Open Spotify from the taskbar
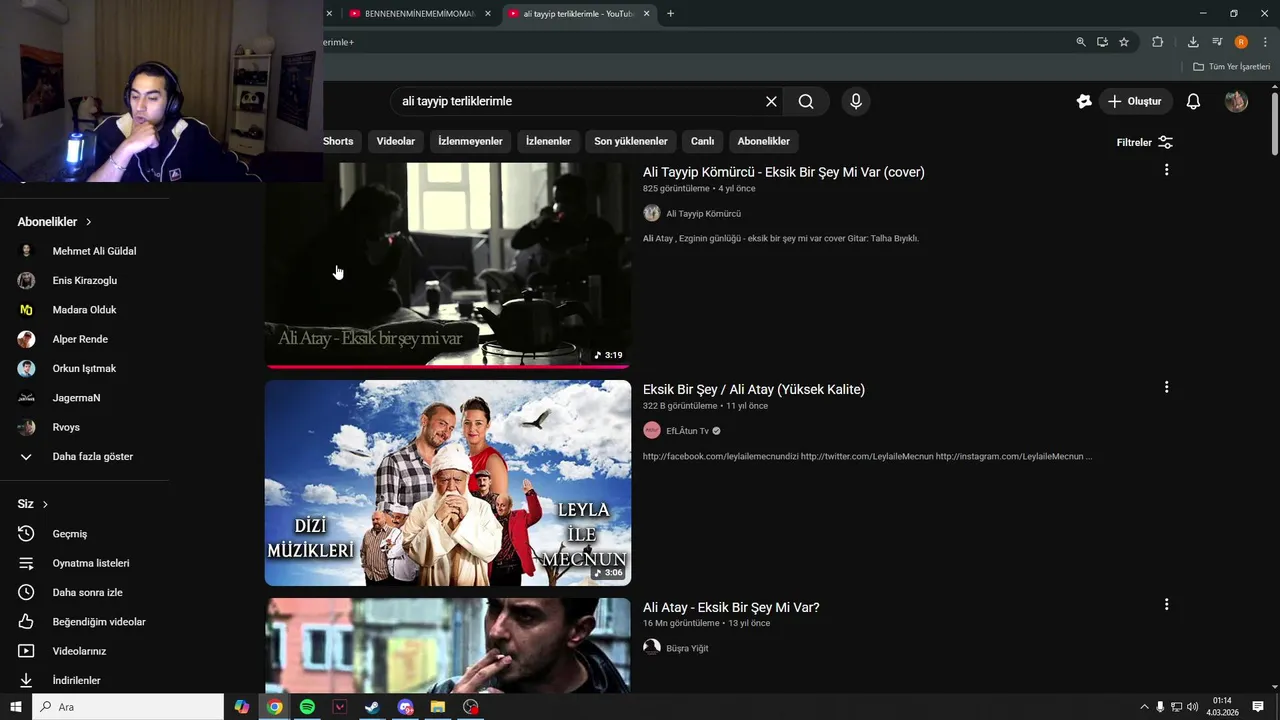This screenshot has width=1280, height=720. [x=307, y=707]
